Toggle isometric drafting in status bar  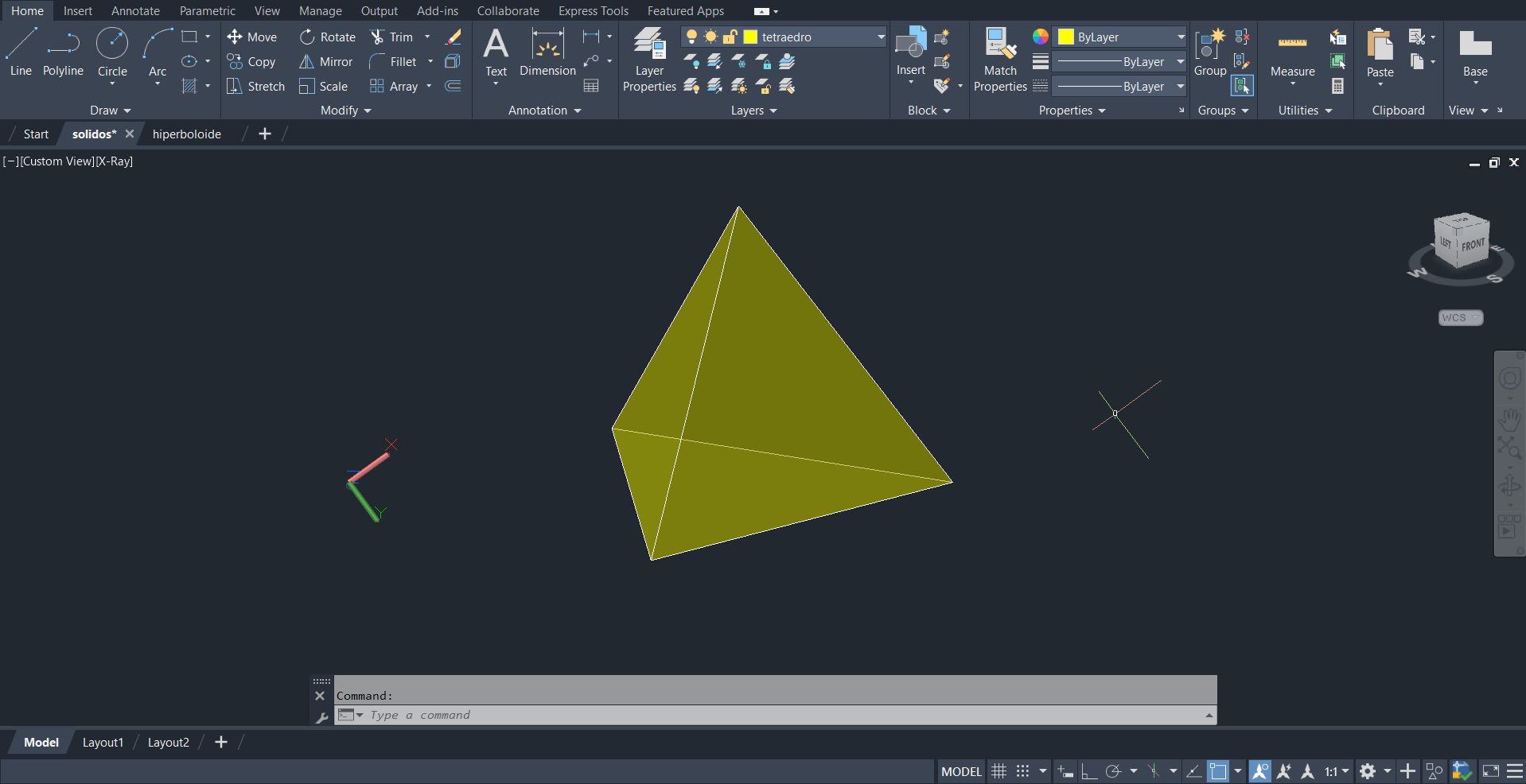[x=1154, y=771]
